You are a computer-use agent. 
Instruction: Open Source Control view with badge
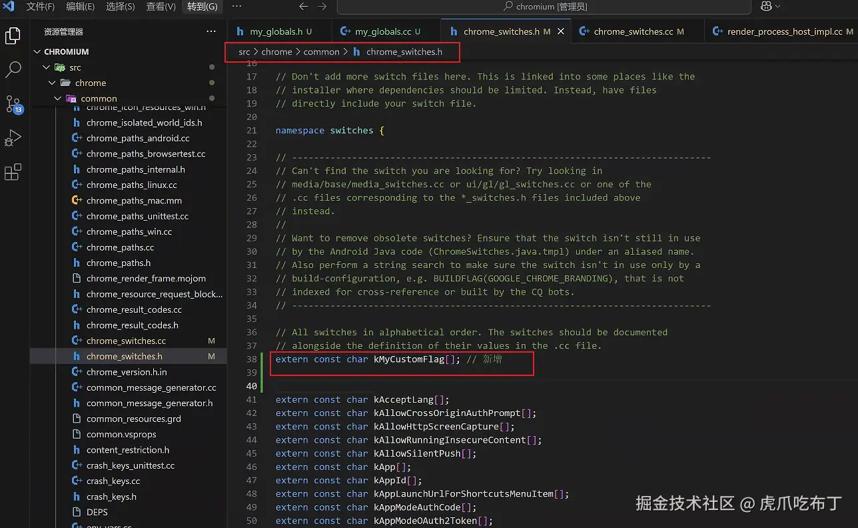pos(13,104)
